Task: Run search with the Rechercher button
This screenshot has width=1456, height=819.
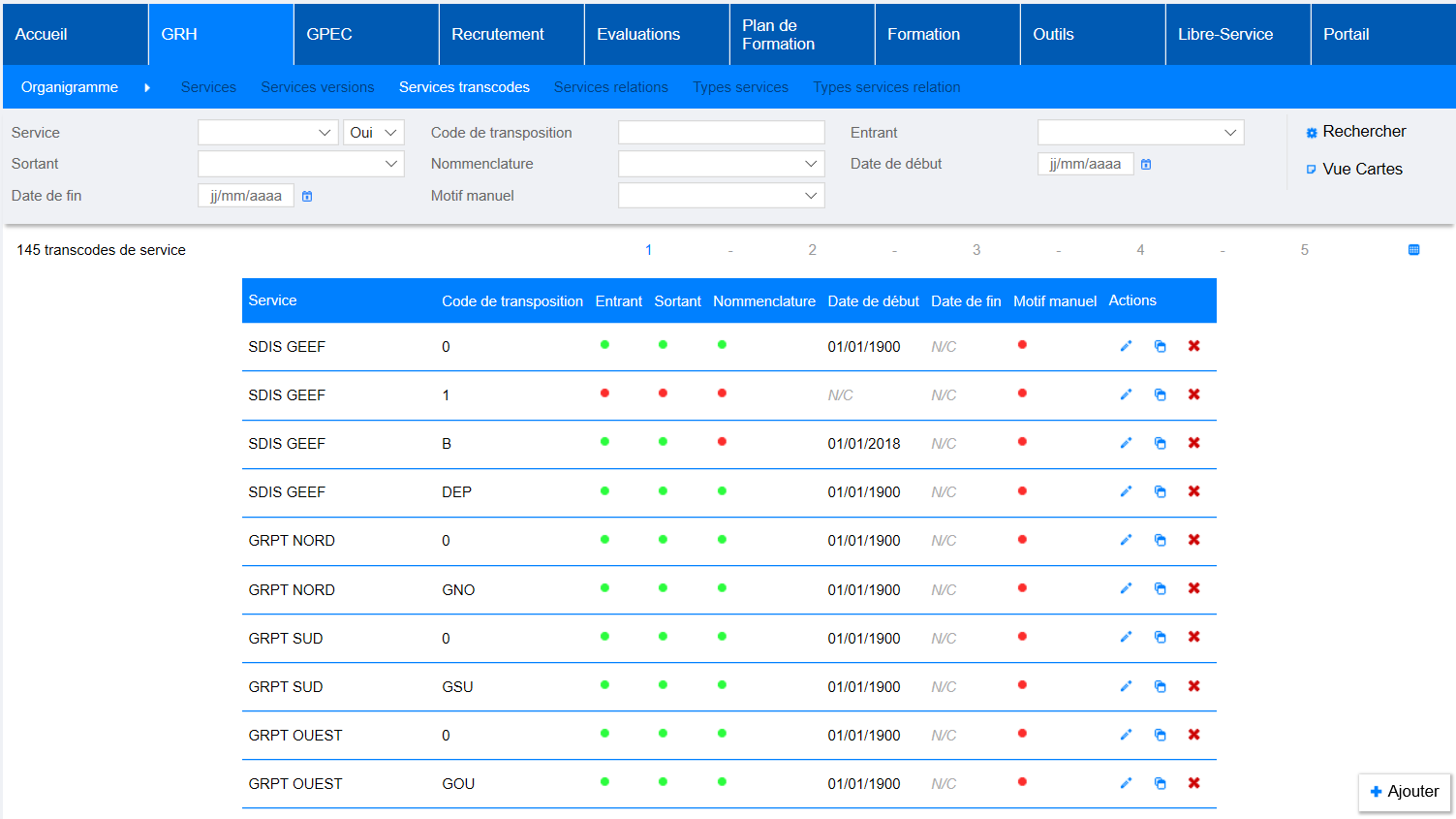Action: (1355, 132)
